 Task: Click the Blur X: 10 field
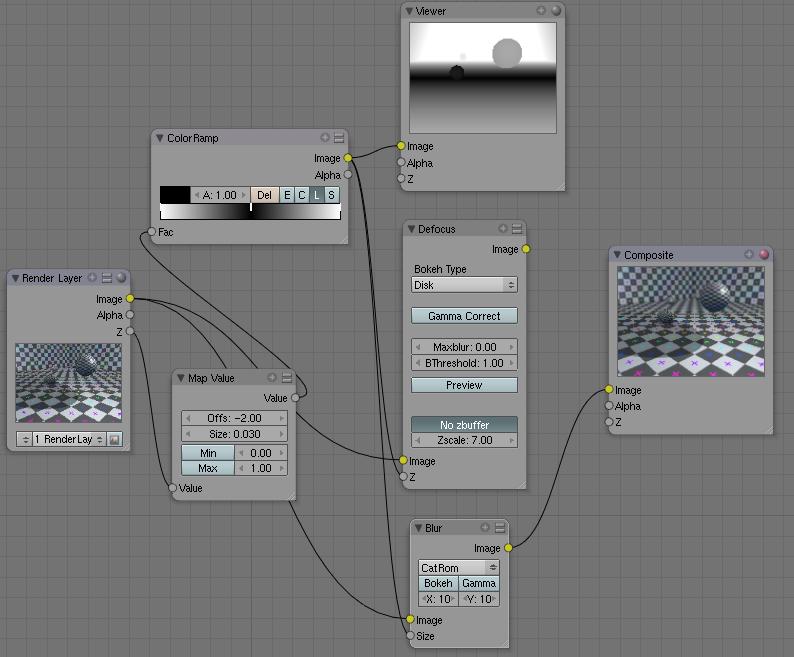coord(439,599)
